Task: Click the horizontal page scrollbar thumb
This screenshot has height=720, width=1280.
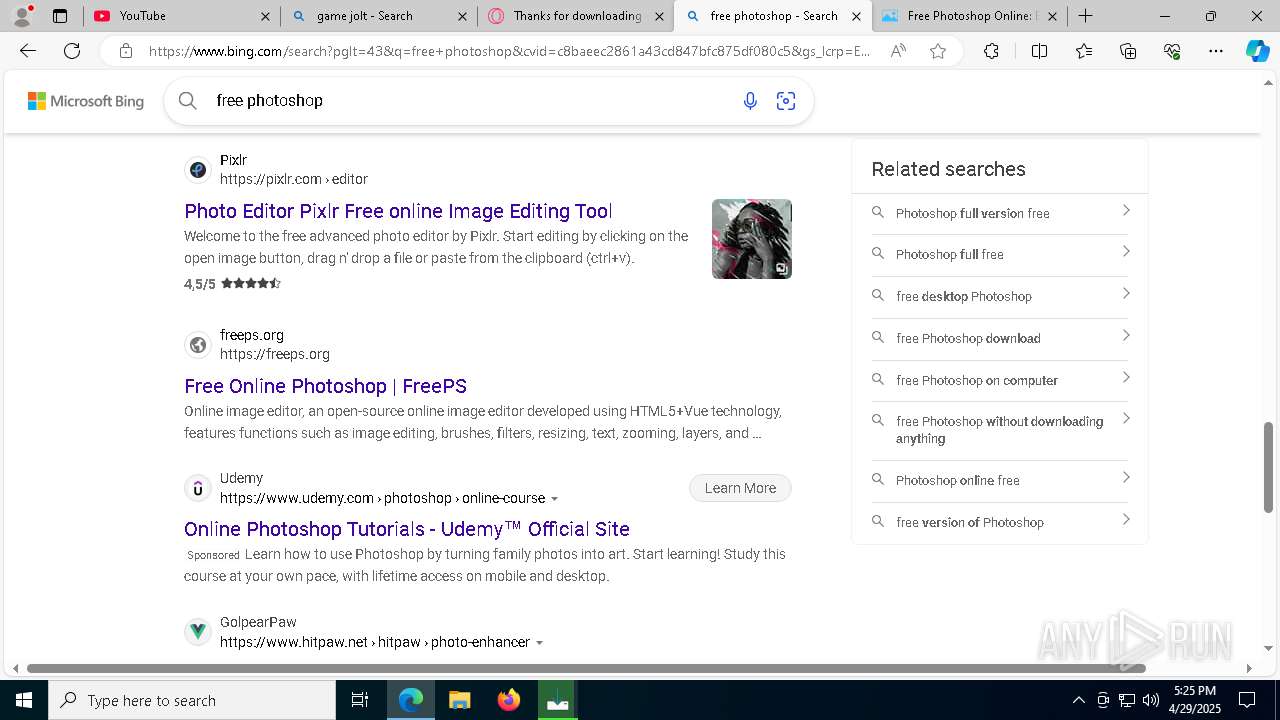Action: [586, 668]
